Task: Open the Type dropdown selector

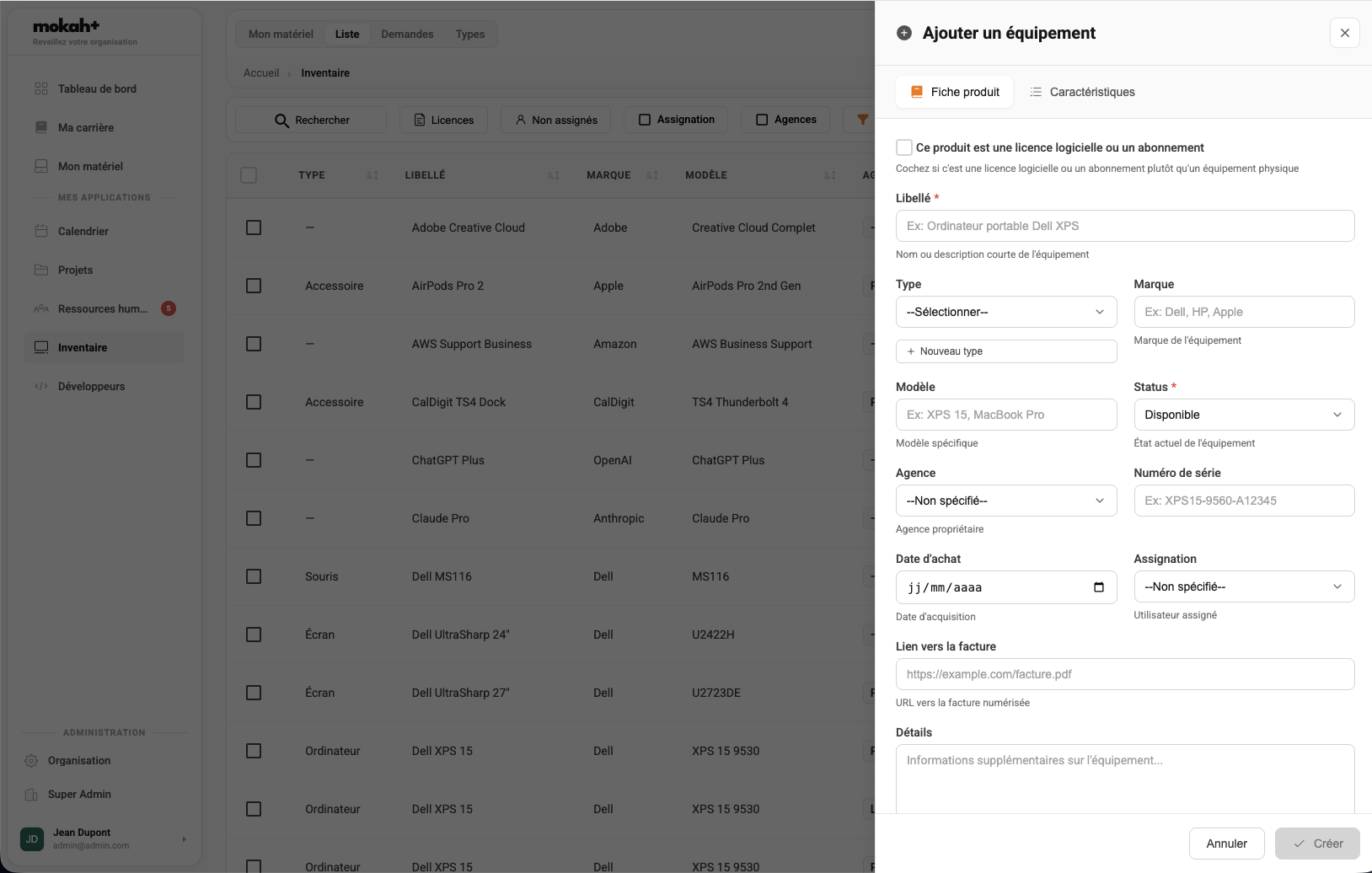Action: [1005, 312]
